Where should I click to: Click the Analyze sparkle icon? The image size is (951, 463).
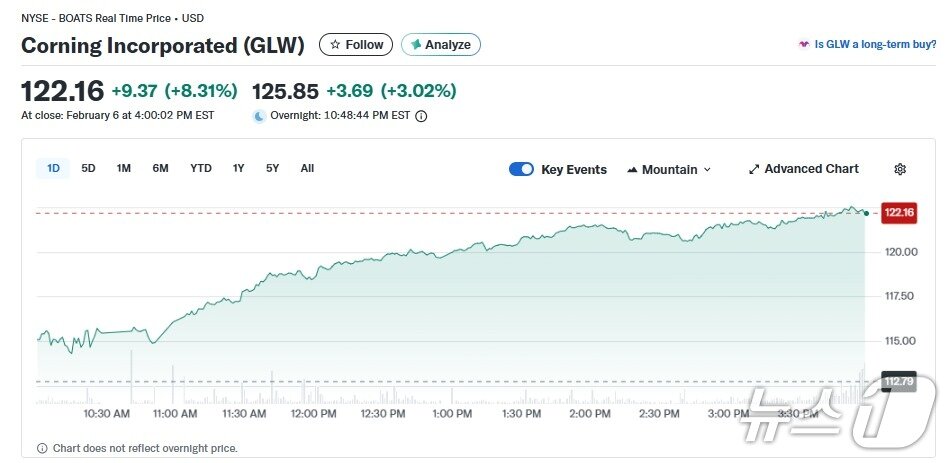415,45
